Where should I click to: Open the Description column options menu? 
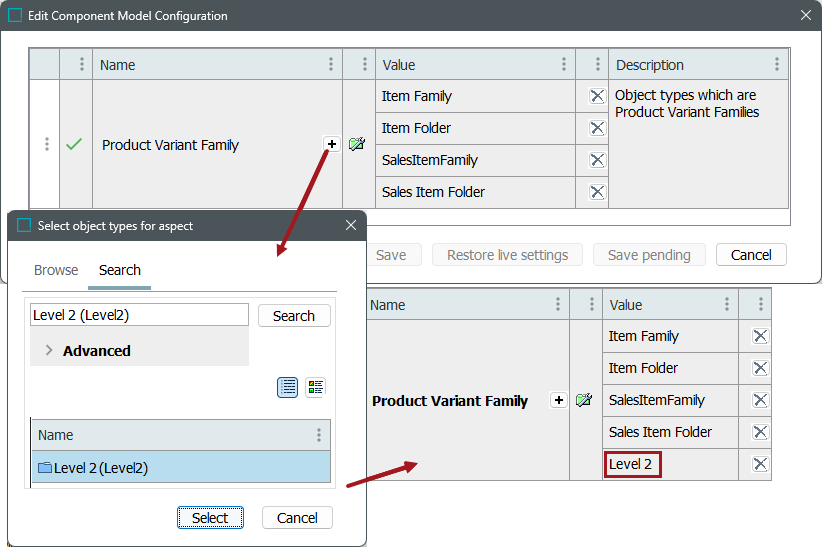(776, 65)
